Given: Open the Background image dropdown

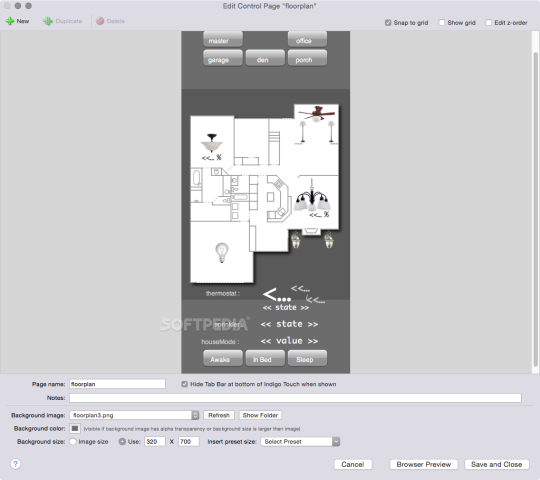Looking at the screenshot, I should (134, 415).
